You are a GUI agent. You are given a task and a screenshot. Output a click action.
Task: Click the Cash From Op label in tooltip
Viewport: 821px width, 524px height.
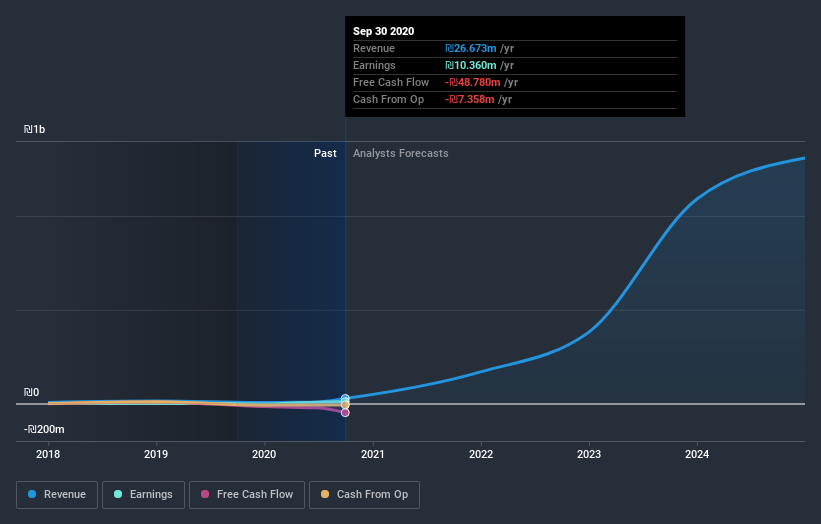tap(389, 99)
